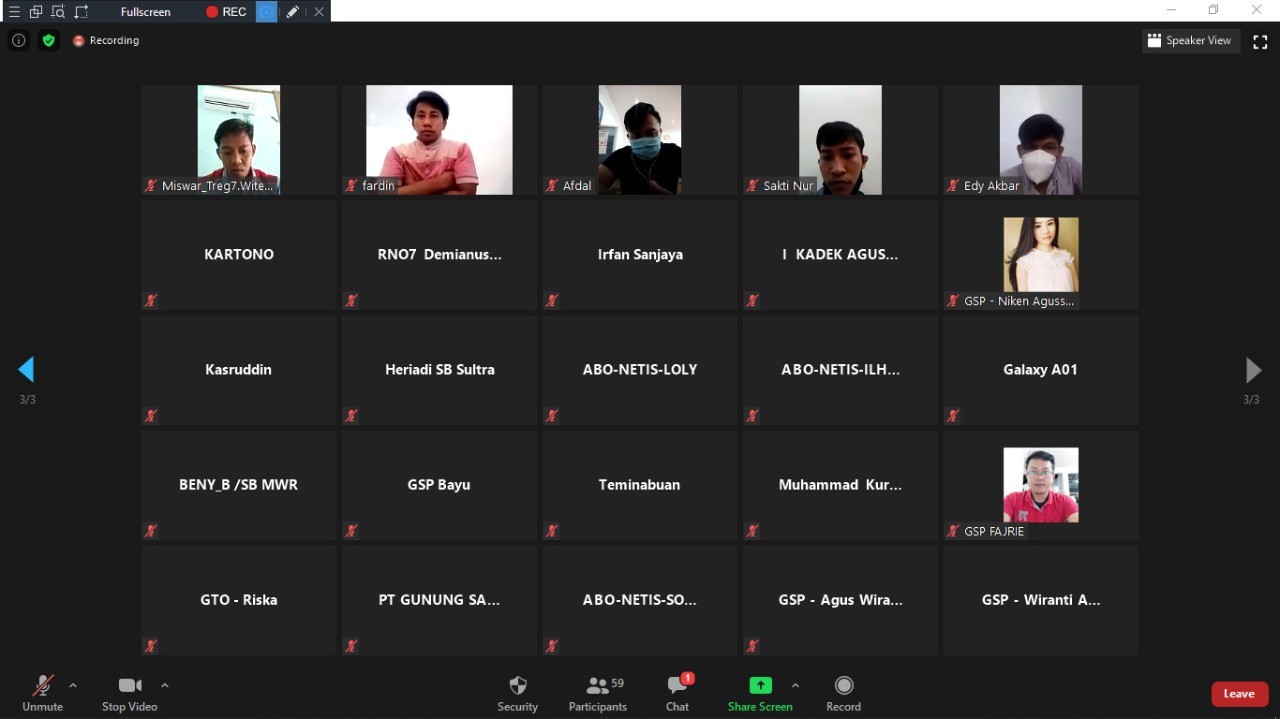Select GSP FAJRIE profile picture tile

point(1041,485)
